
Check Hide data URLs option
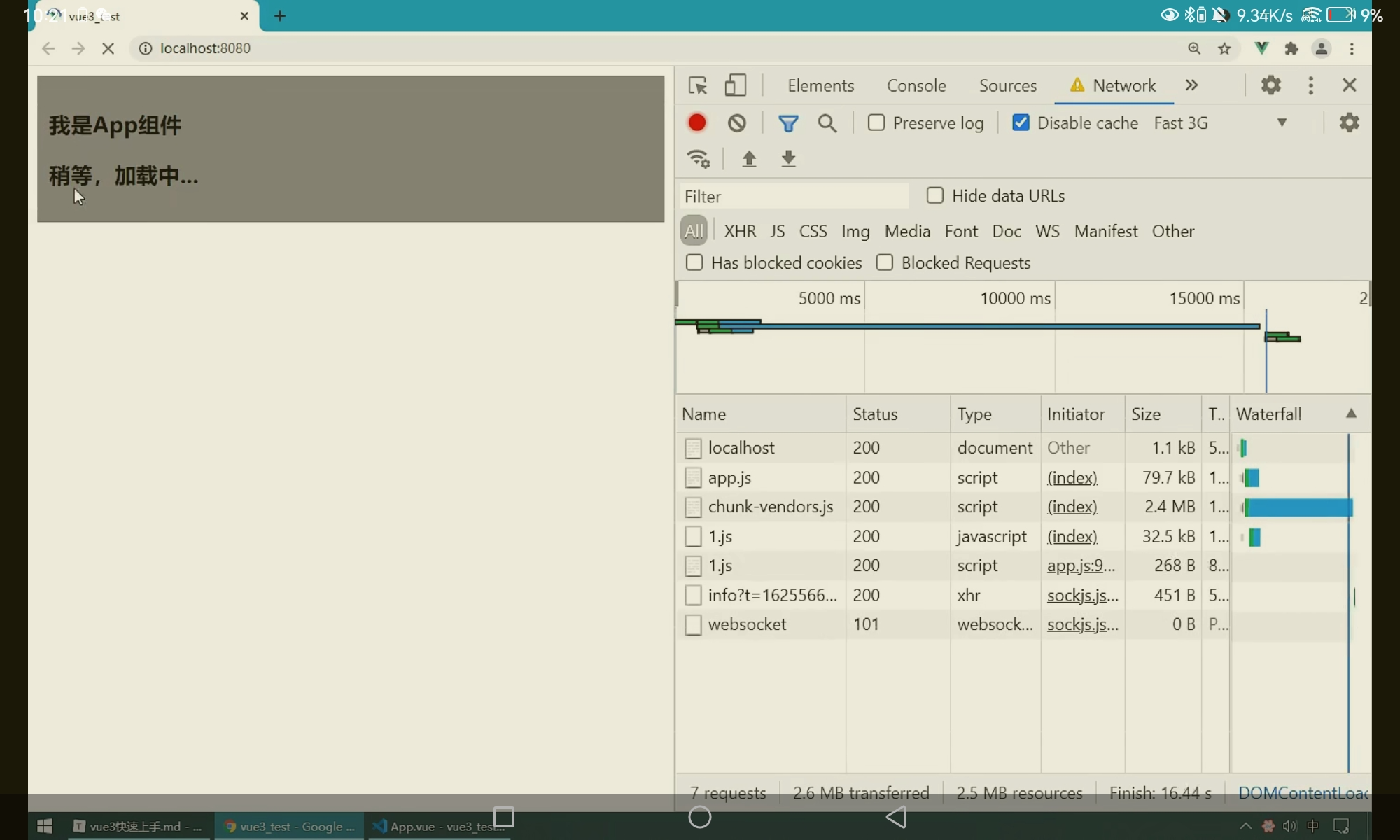(x=935, y=195)
